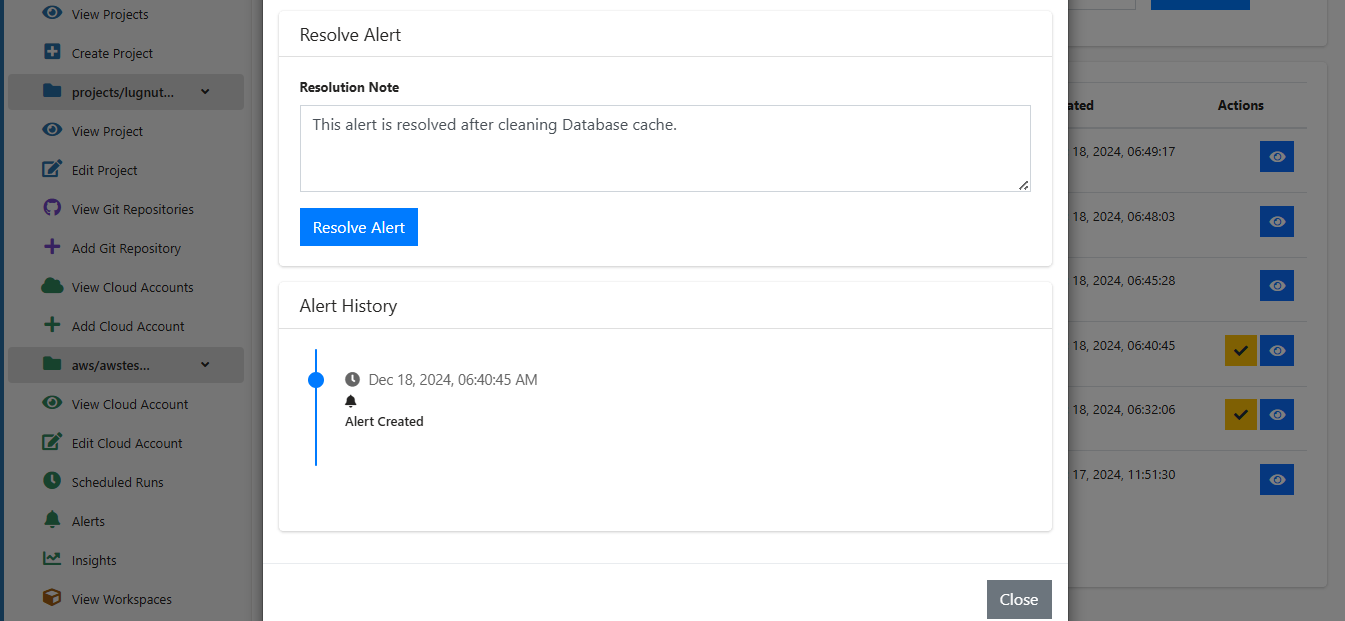1345x621 pixels.
Task: Click into the Resolution Note text area
Action: click(665, 148)
